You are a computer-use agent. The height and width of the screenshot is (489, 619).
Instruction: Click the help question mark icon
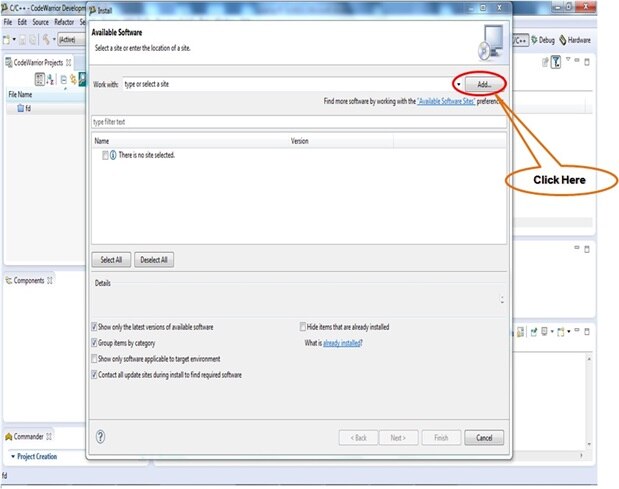pyautogui.click(x=101, y=437)
